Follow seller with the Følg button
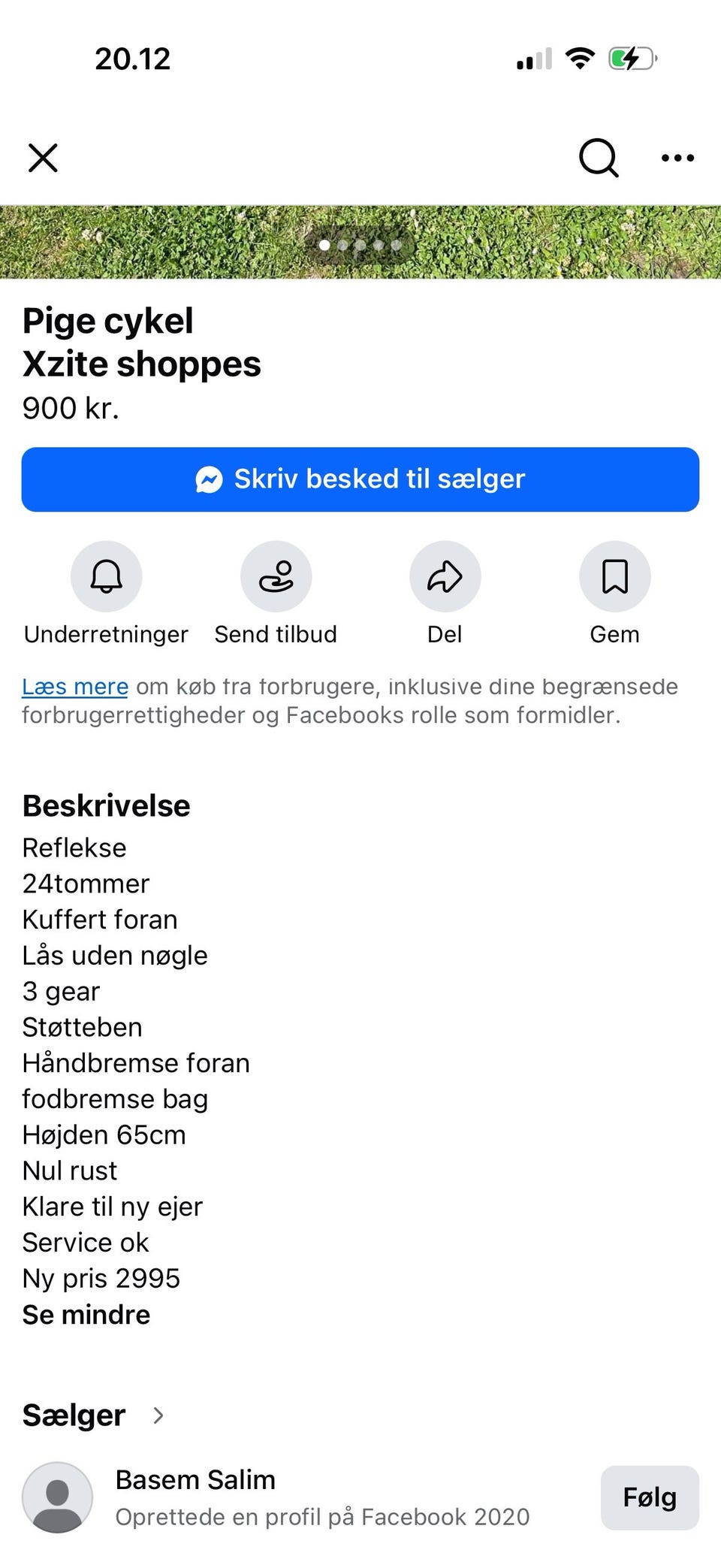Viewport: 721px width, 1568px height. [x=650, y=1497]
